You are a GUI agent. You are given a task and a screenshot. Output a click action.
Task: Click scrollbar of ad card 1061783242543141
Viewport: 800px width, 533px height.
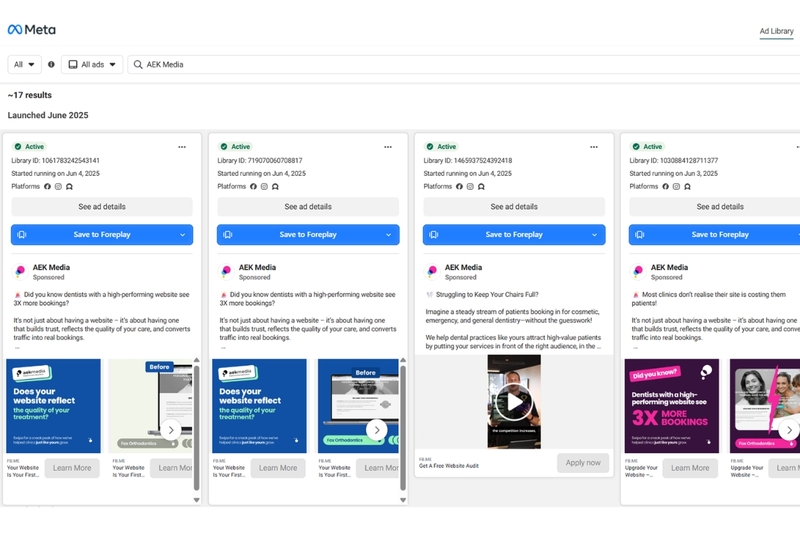click(196, 427)
